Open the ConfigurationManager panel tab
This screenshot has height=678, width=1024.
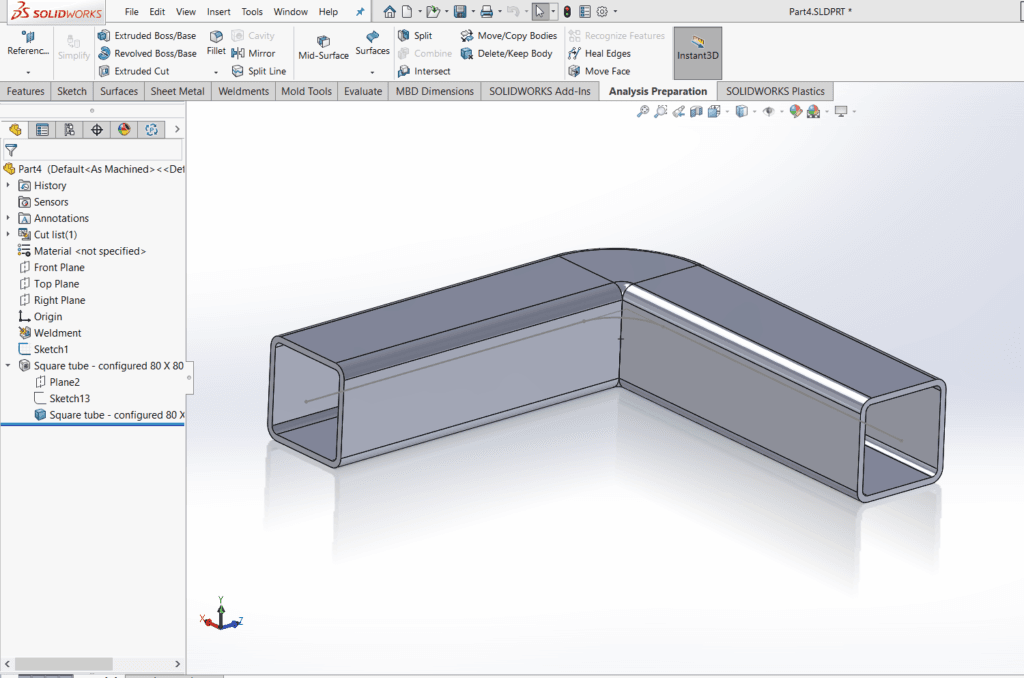[69, 129]
